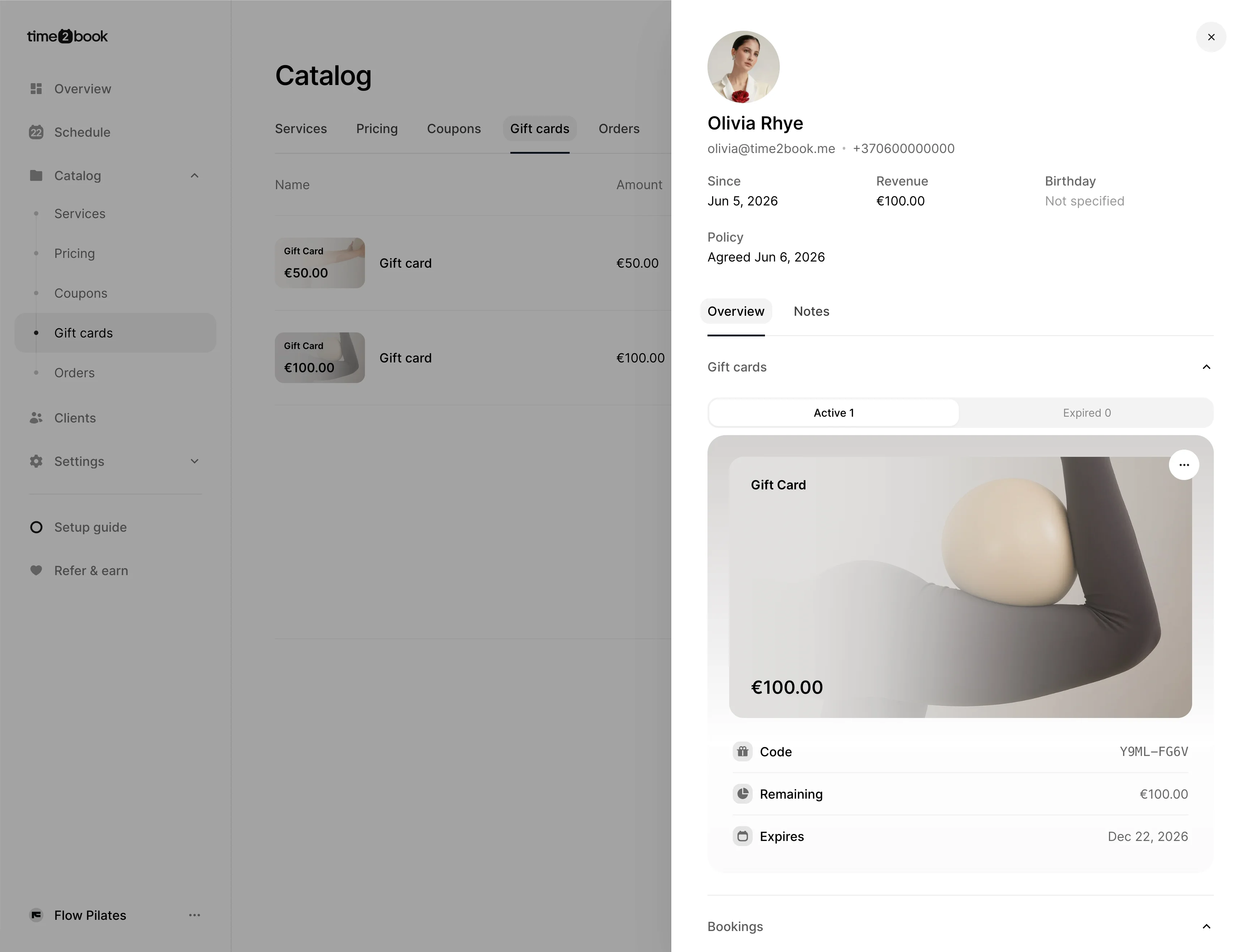Open the Coupons tab in Catalog
1250x952 pixels.
(x=454, y=129)
